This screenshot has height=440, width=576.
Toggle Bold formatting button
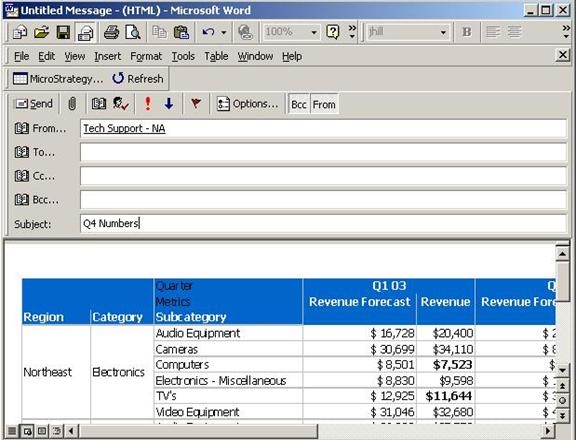pyautogui.click(x=467, y=32)
